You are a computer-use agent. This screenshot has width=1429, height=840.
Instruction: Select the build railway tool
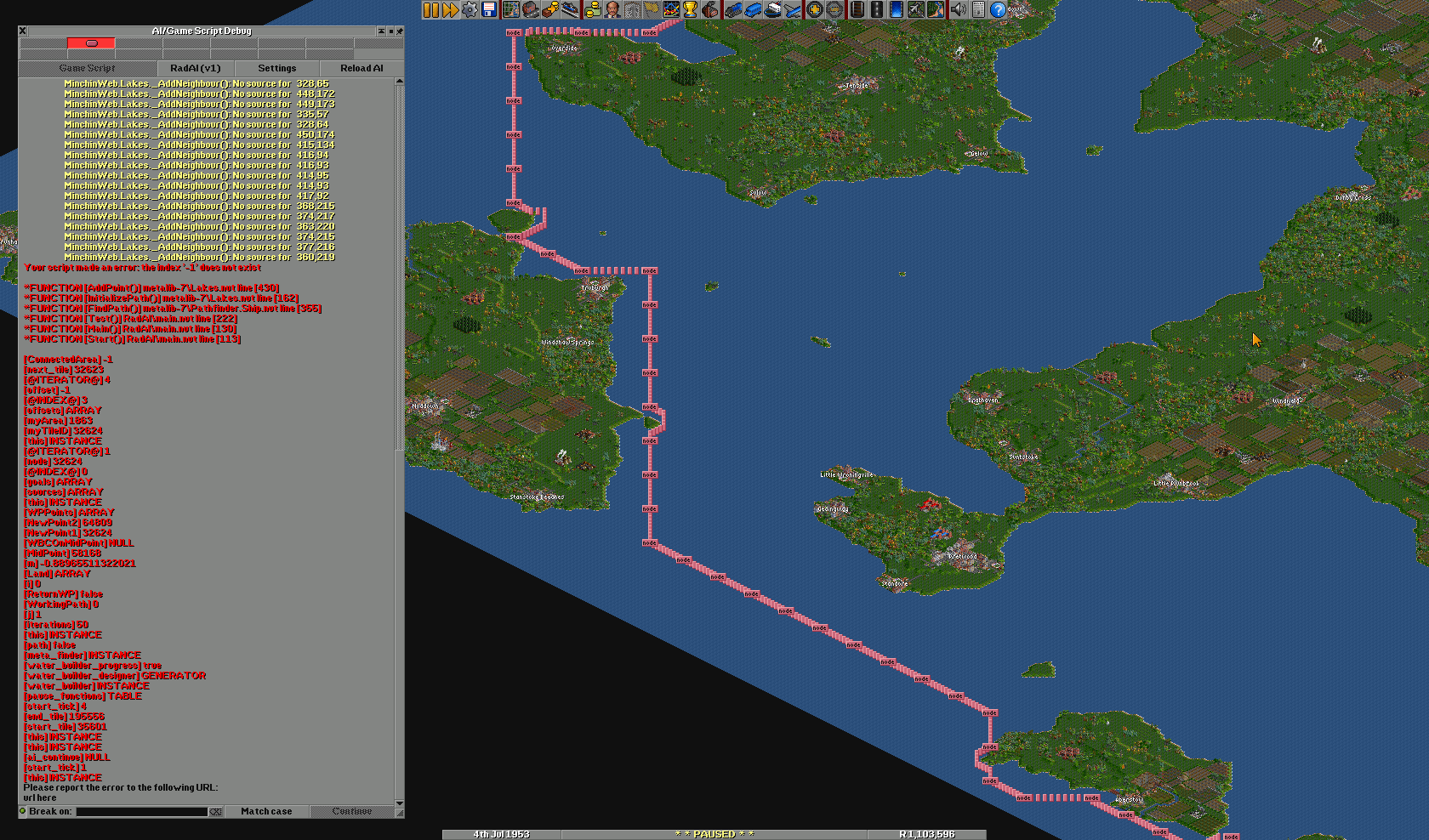click(857, 10)
